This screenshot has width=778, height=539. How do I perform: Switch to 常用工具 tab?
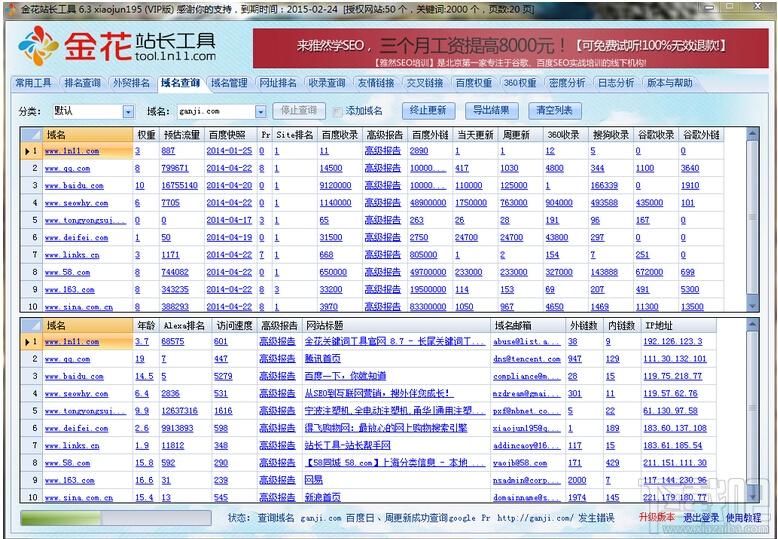(33, 83)
